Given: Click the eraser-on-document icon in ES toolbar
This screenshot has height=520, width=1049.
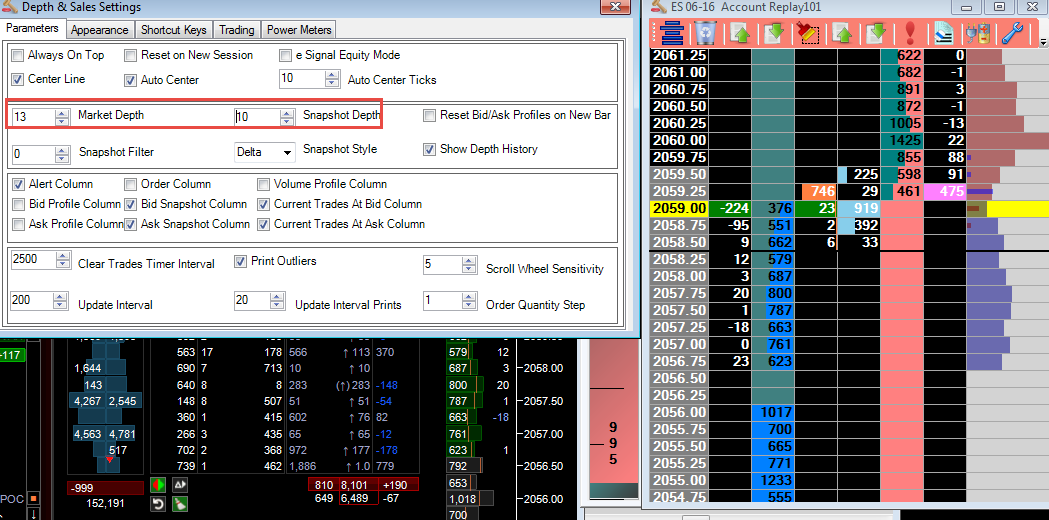Looking at the screenshot, I should coord(943,33).
